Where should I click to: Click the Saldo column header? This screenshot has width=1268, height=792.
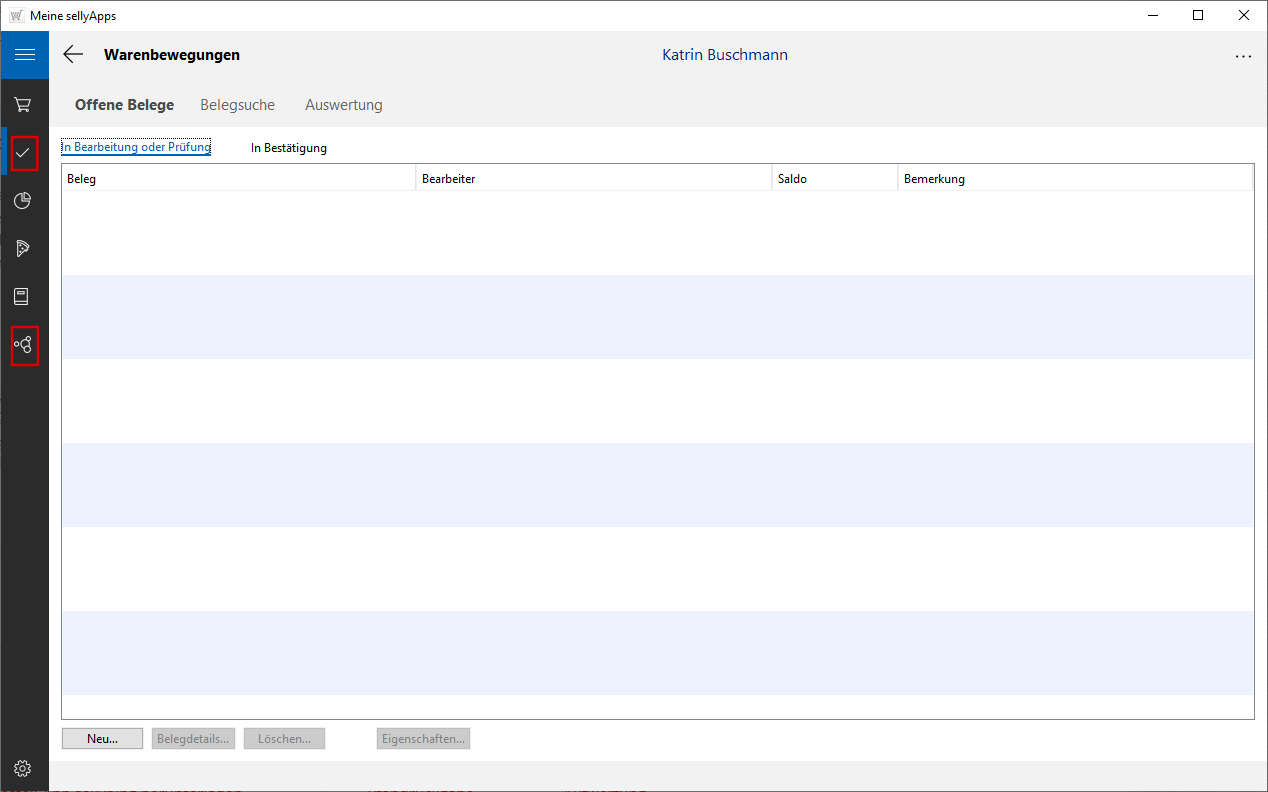[834, 179]
